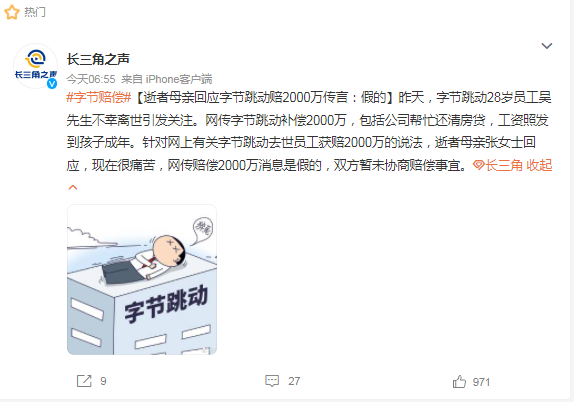Viewport: 574px width, 402px height.
Task: Open the #字节赔偿# hashtag topic
Action: coord(99,98)
